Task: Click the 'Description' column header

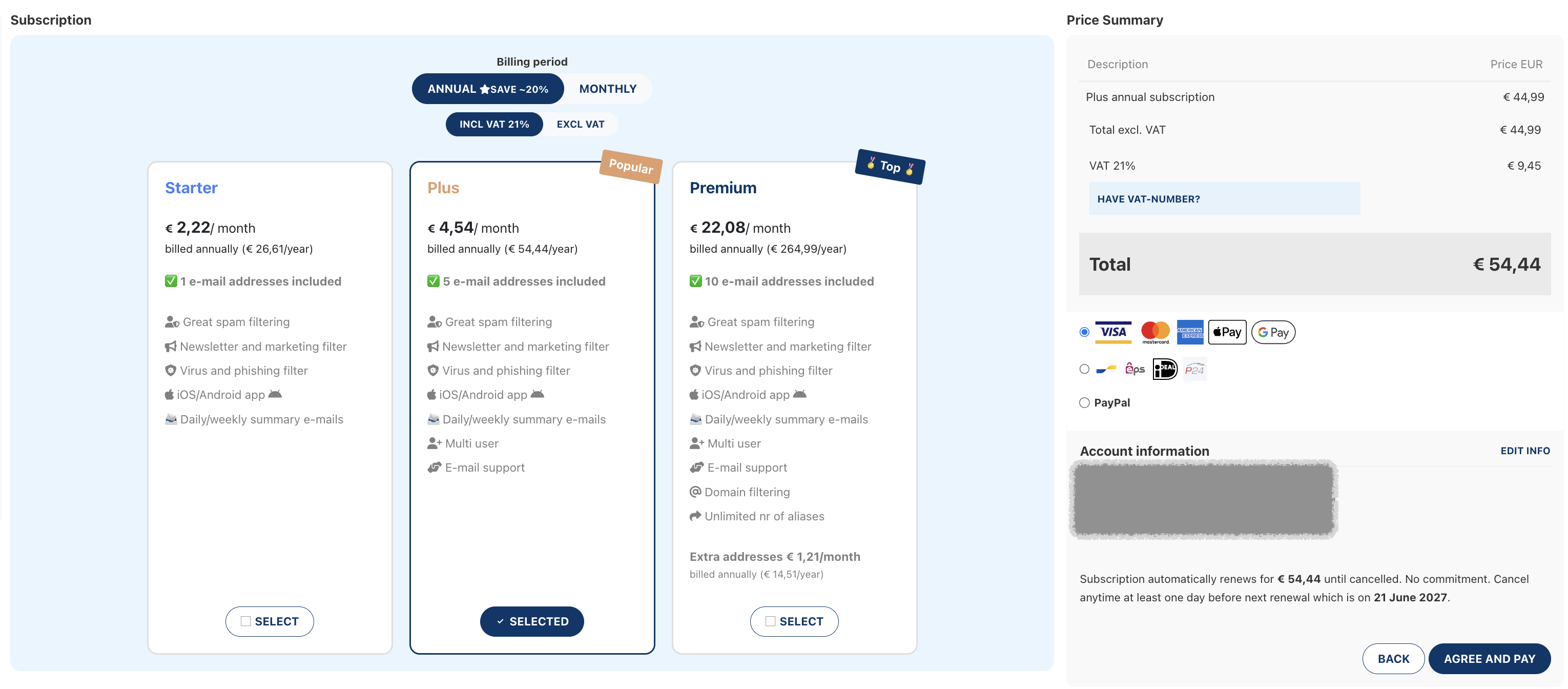Action: point(1117,64)
